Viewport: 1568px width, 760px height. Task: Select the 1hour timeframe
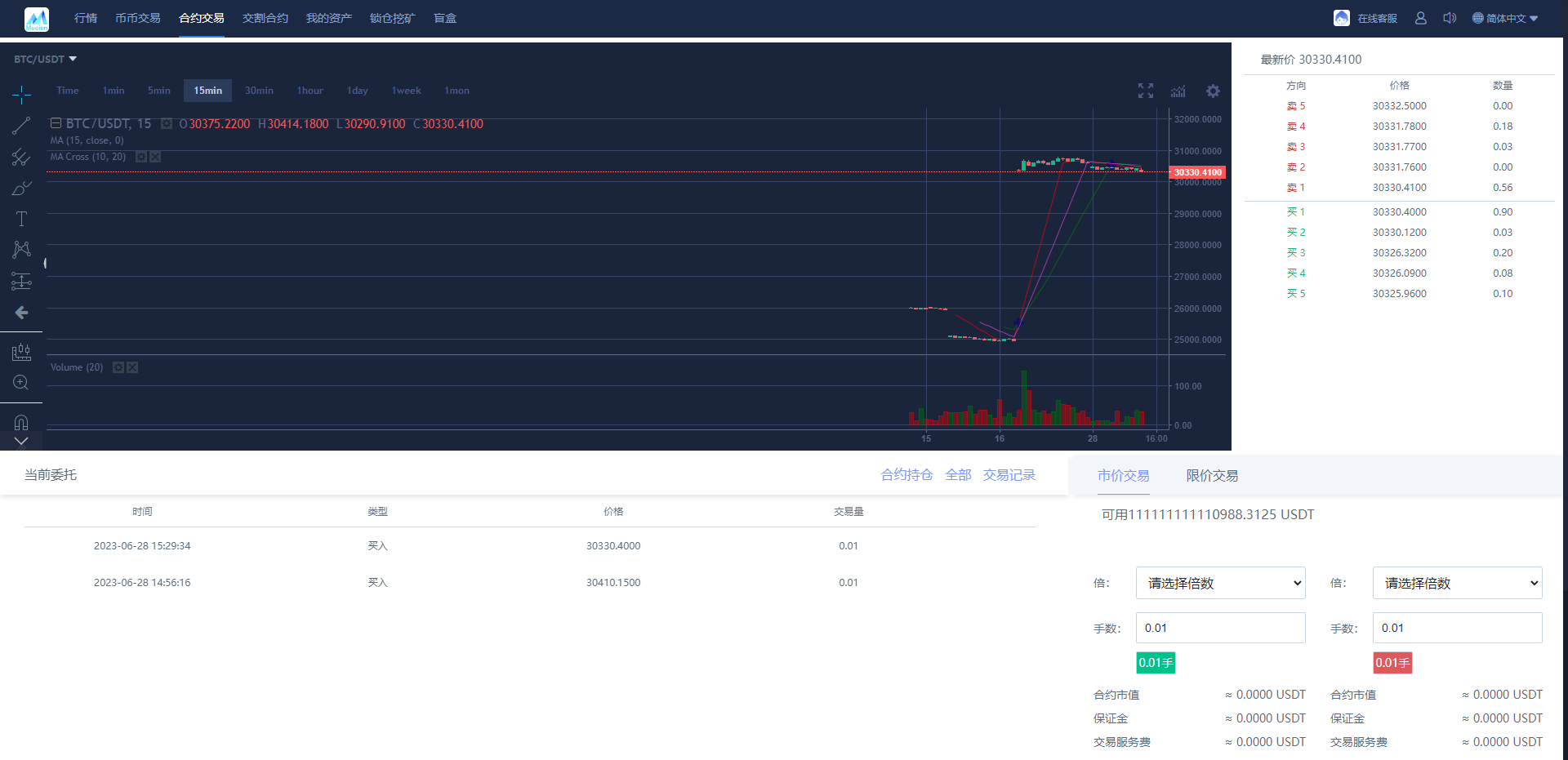tap(310, 91)
